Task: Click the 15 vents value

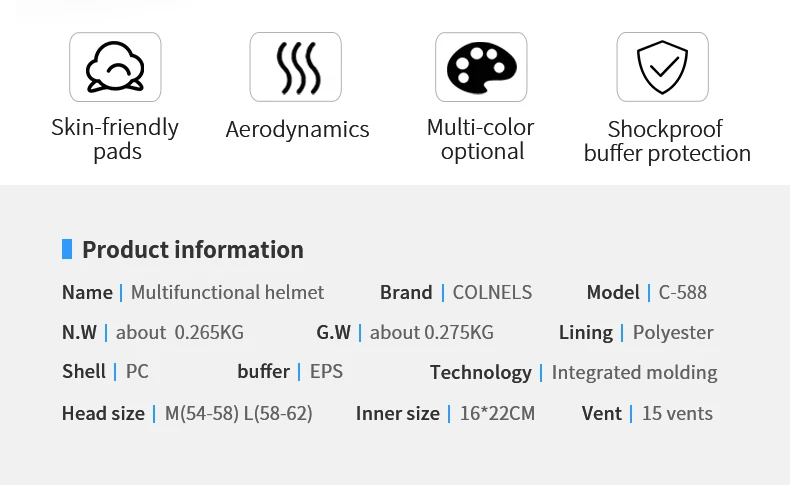Action: (677, 414)
